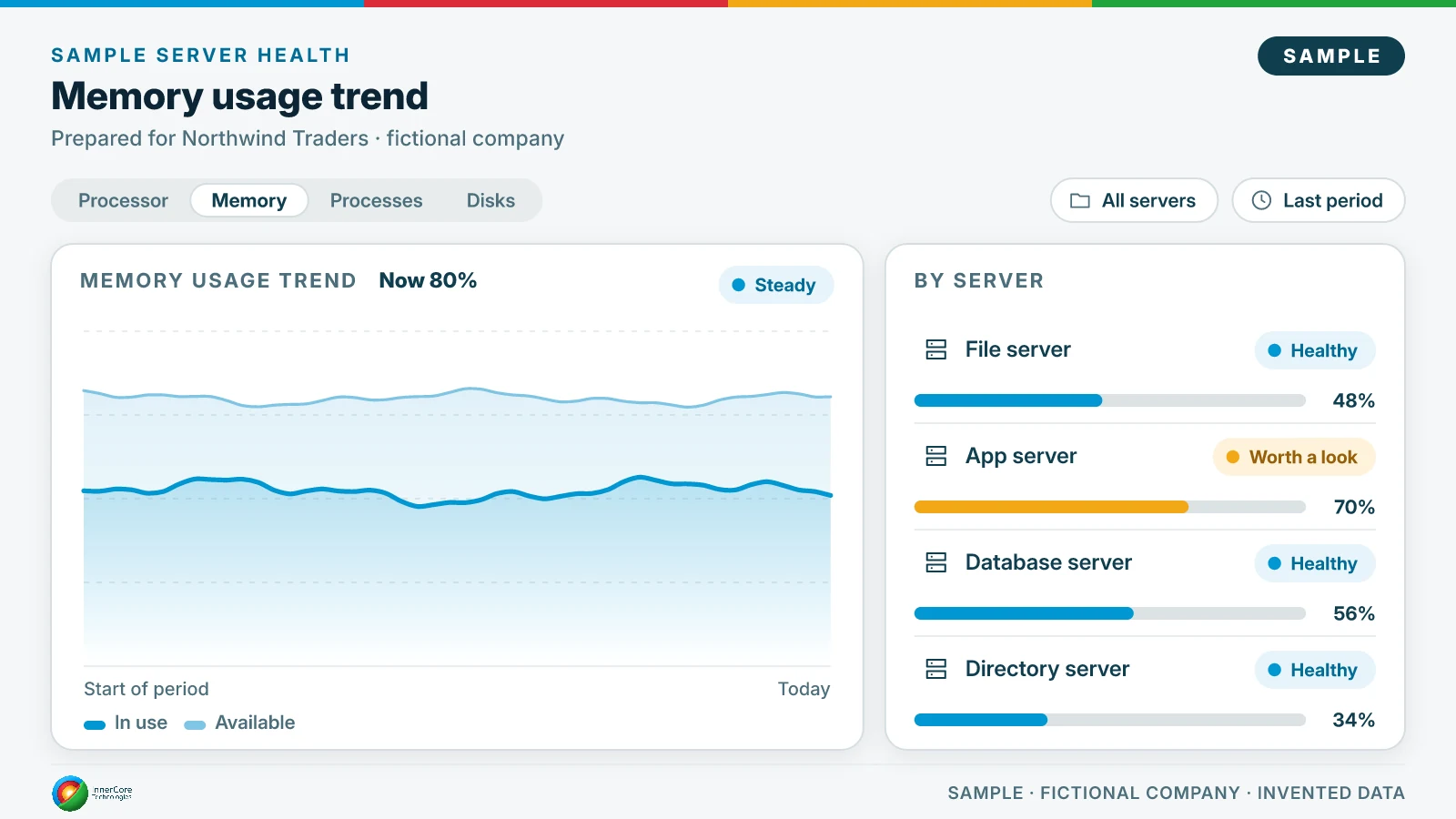
Task: Open the Processes tab
Action: tap(376, 200)
